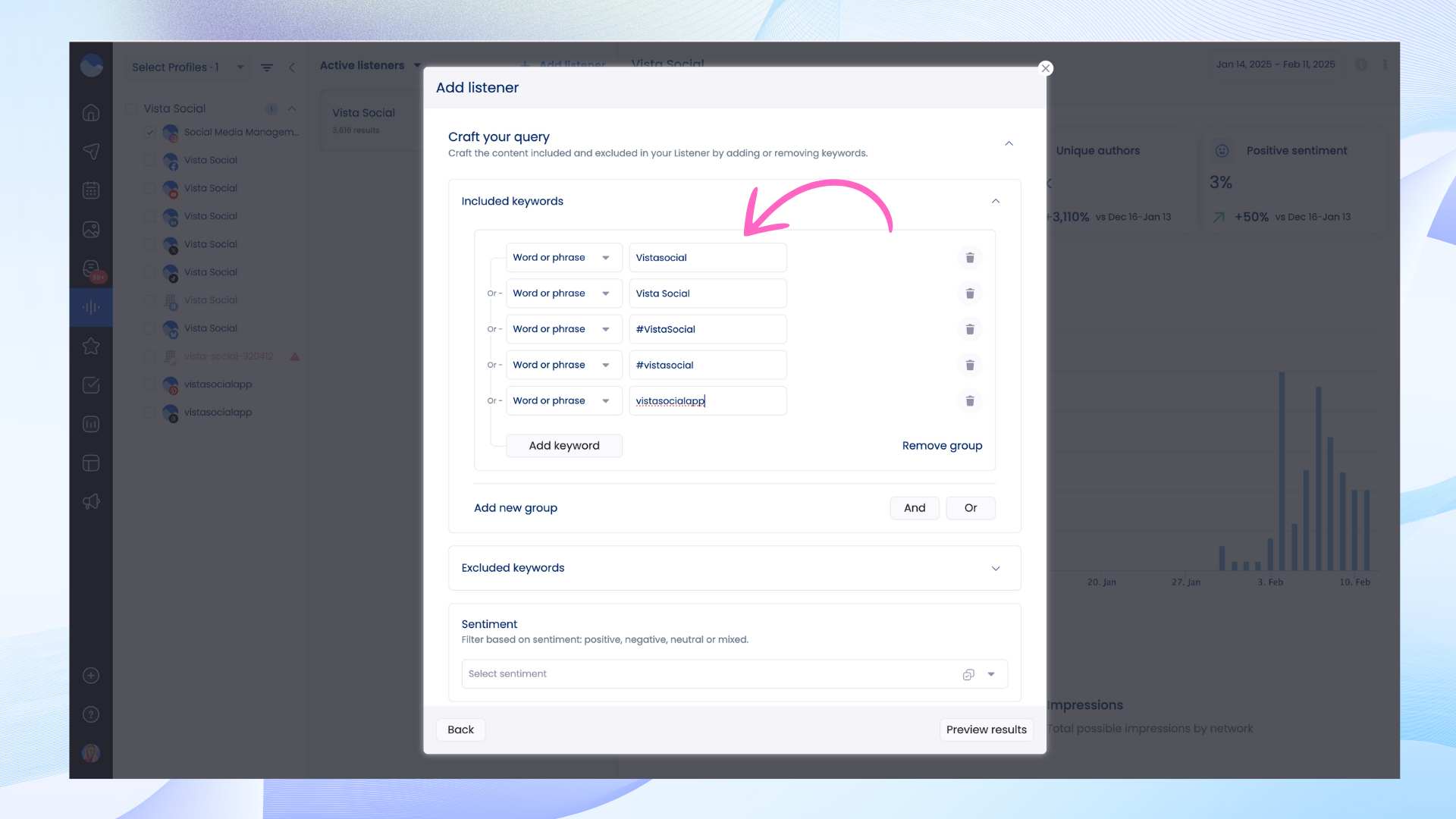Open the first Word or phrase dropdown
Screen dimensions: 1456x819
coord(563,258)
